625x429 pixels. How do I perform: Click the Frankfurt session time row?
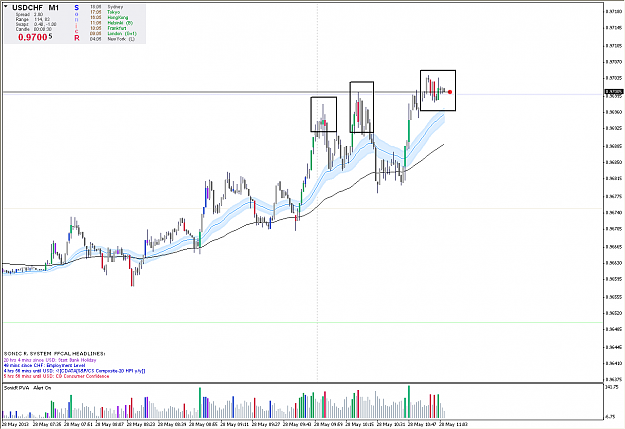(x=108, y=28)
